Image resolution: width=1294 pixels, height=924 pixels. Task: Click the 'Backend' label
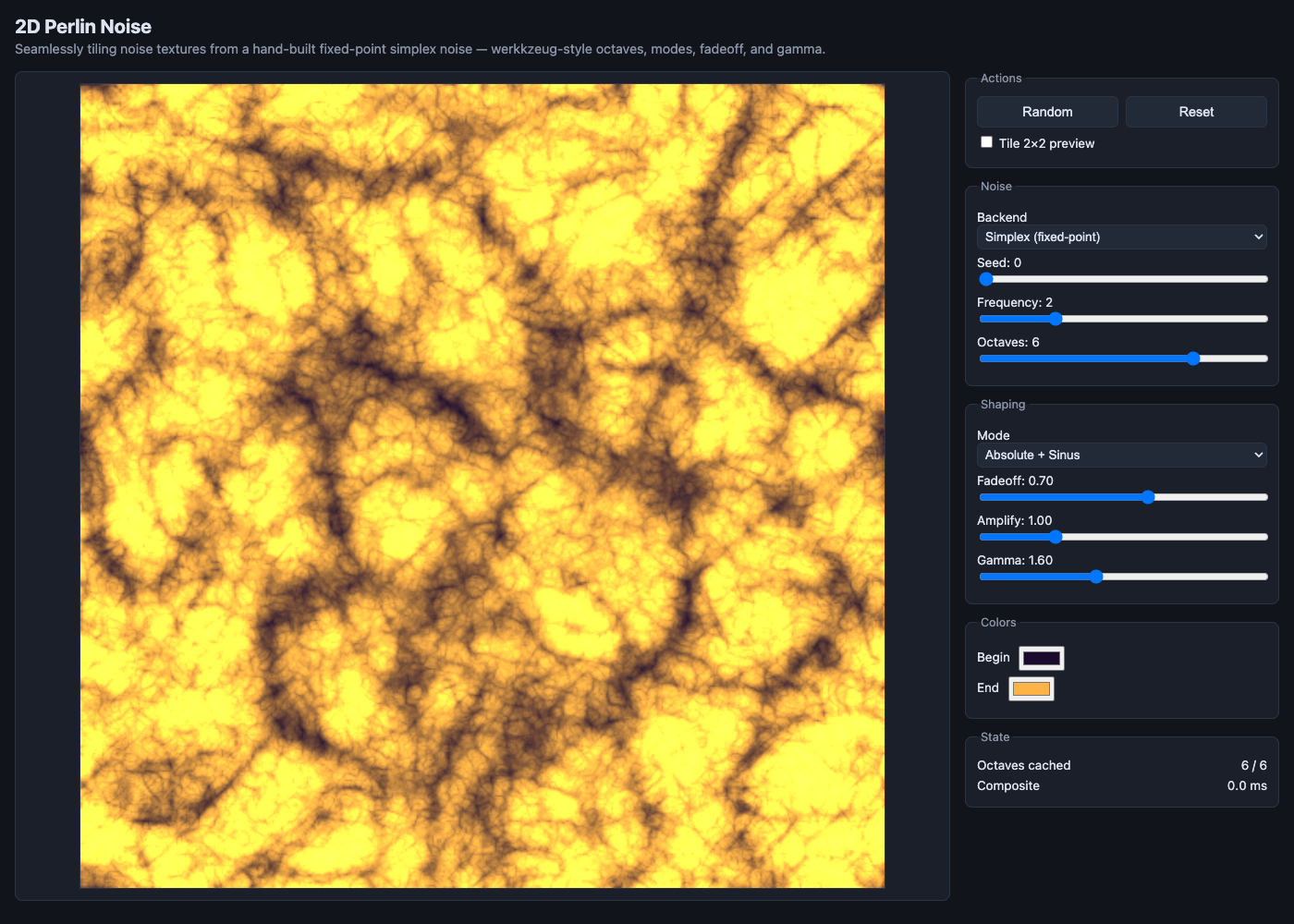click(1002, 217)
